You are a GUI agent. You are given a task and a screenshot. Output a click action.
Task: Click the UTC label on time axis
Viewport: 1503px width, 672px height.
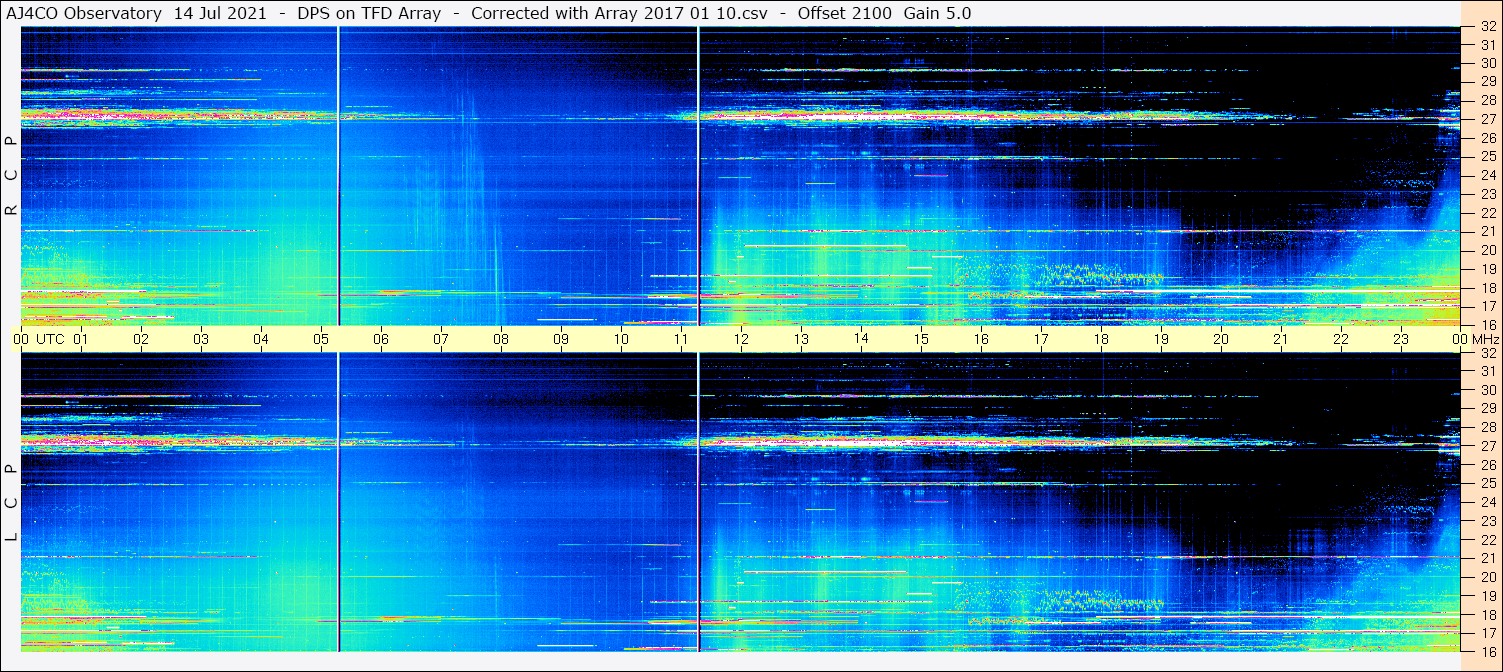click(x=50, y=339)
